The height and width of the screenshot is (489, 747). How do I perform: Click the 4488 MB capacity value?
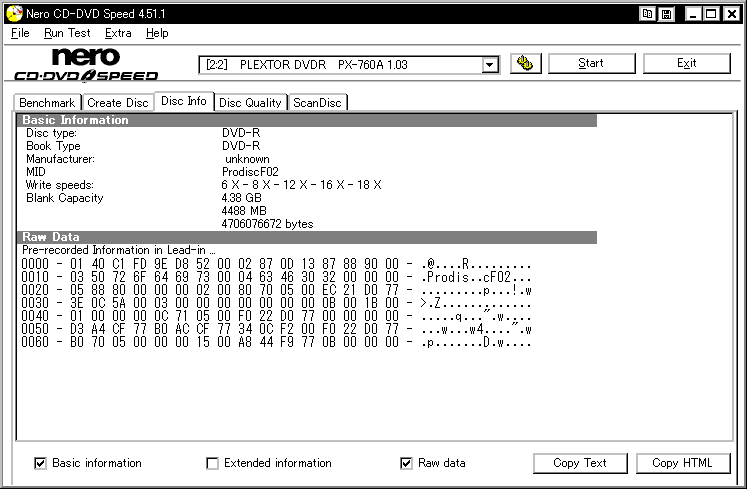click(244, 210)
